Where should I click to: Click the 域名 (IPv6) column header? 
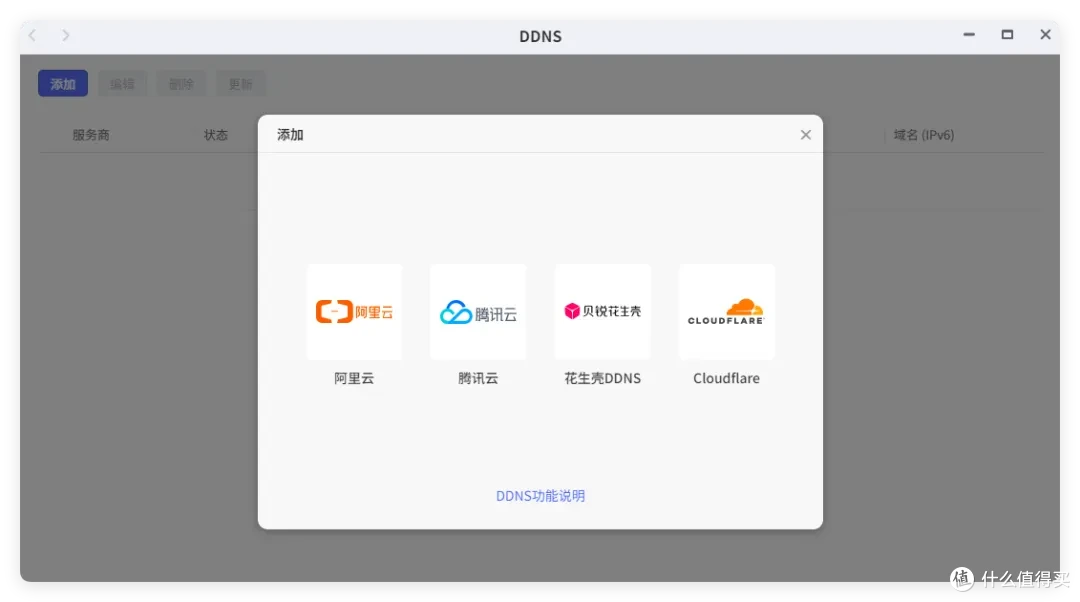pyautogui.click(x=924, y=135)
